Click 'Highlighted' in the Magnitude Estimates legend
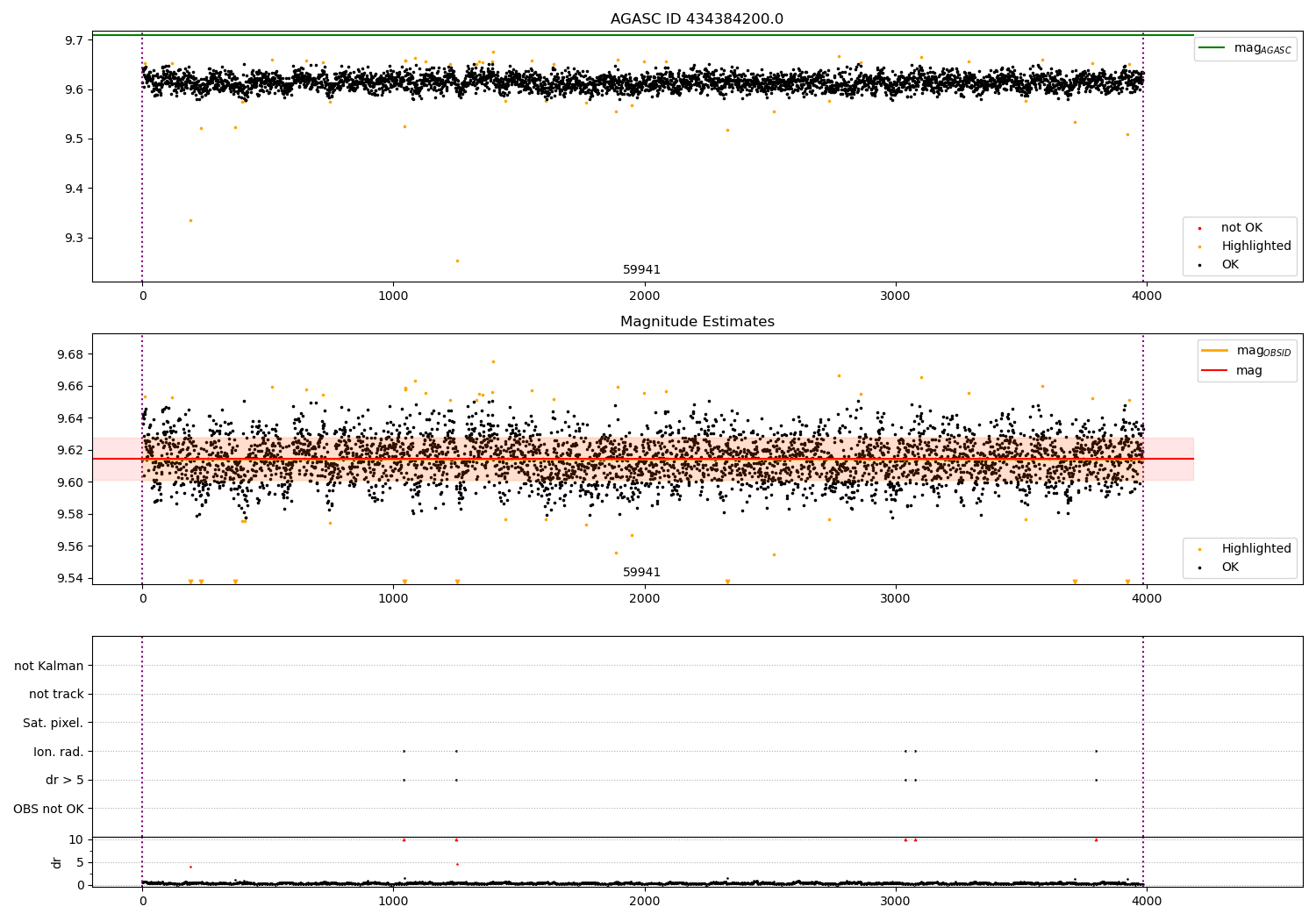This screenshot has width=1316, height=921. click(1255, 549)
